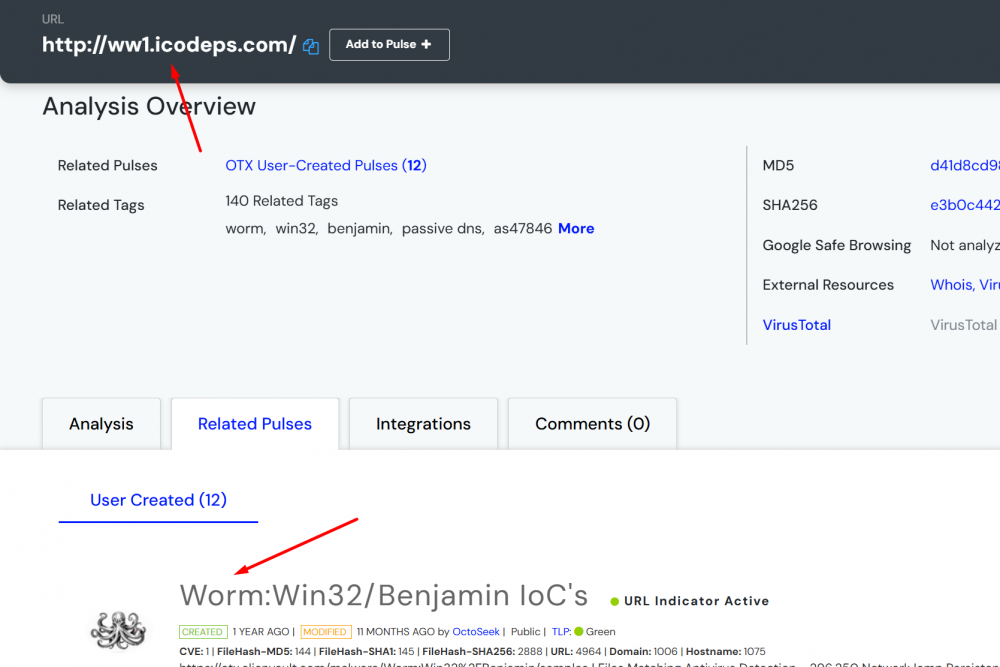Viewport: 1000px width, 667px height.
Task: Click the 'CVE: 1' count
Action: click(195, 651)
